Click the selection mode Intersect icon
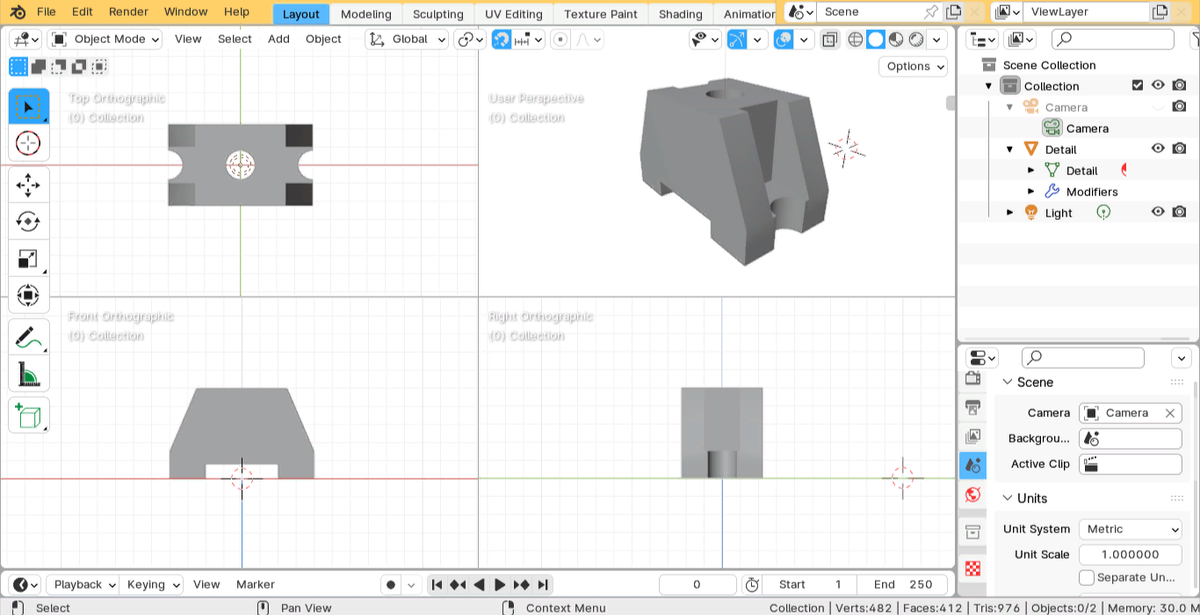This screenshot has height=615, width=1200. (99, 67)
